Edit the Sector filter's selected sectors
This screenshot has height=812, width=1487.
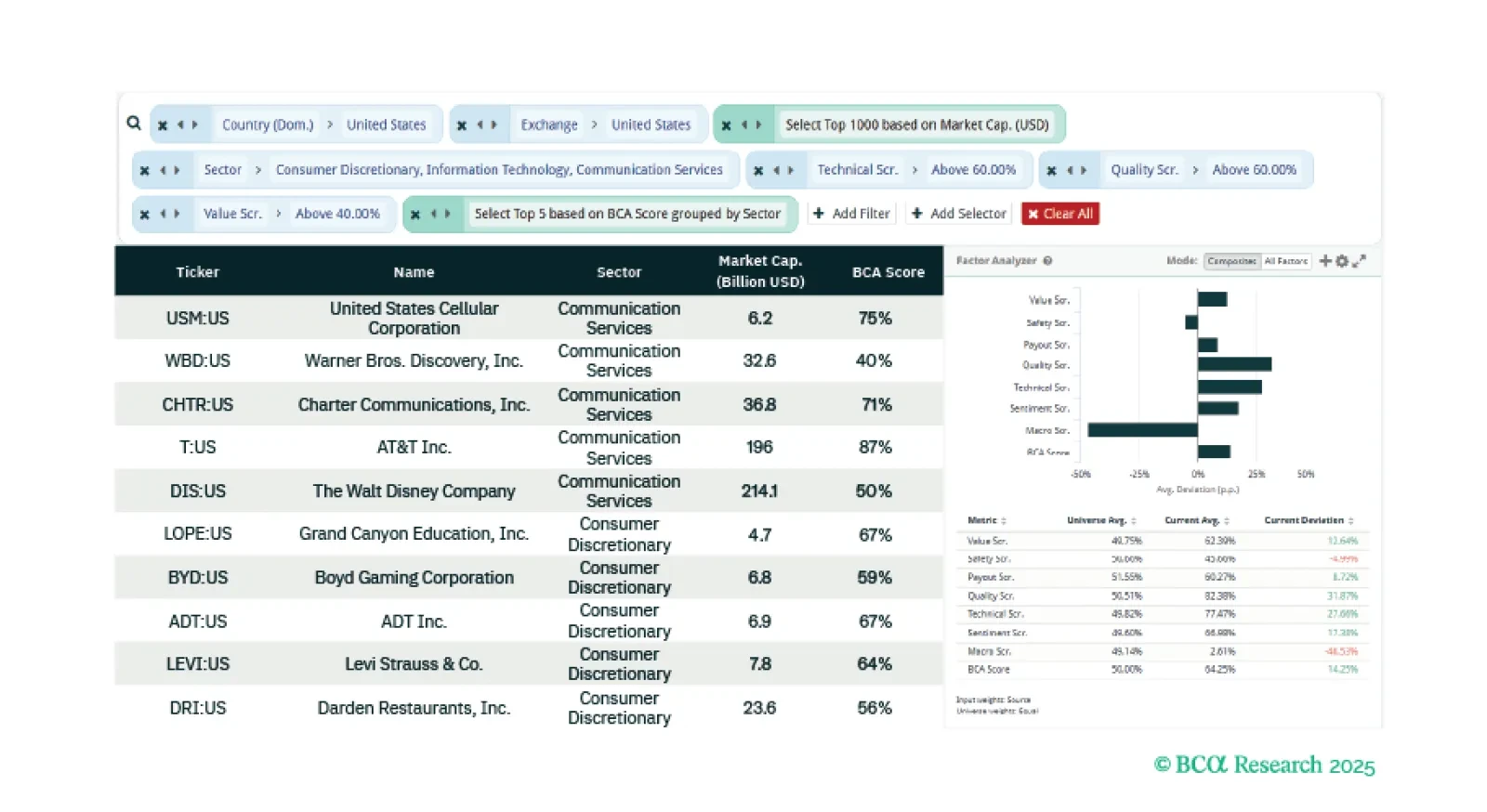click(499, 170)
